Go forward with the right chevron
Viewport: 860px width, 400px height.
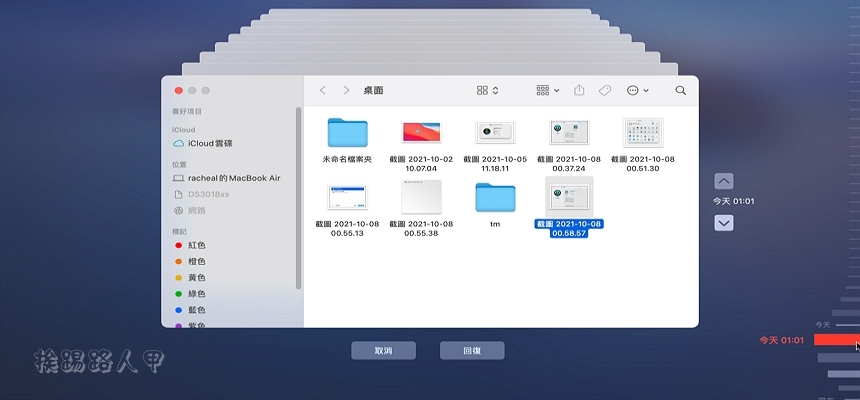(x=346, y=90)
